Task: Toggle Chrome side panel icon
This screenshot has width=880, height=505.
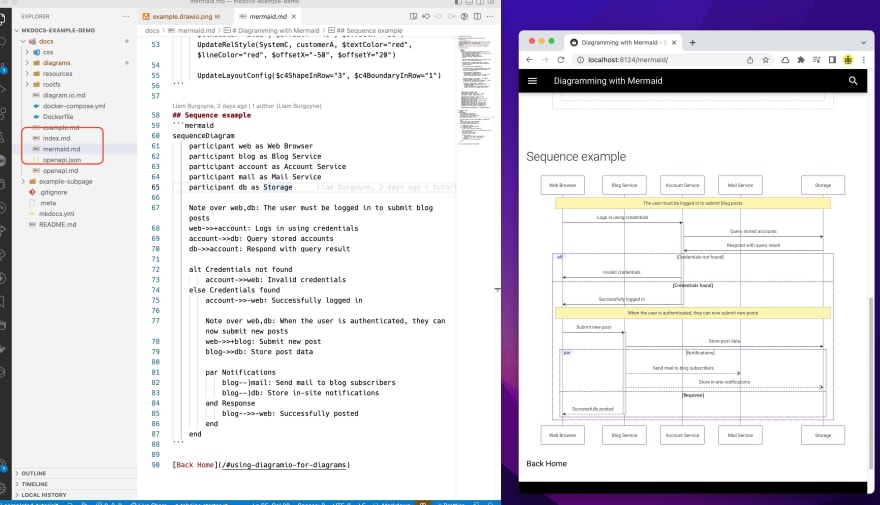Action: point(832,59)
